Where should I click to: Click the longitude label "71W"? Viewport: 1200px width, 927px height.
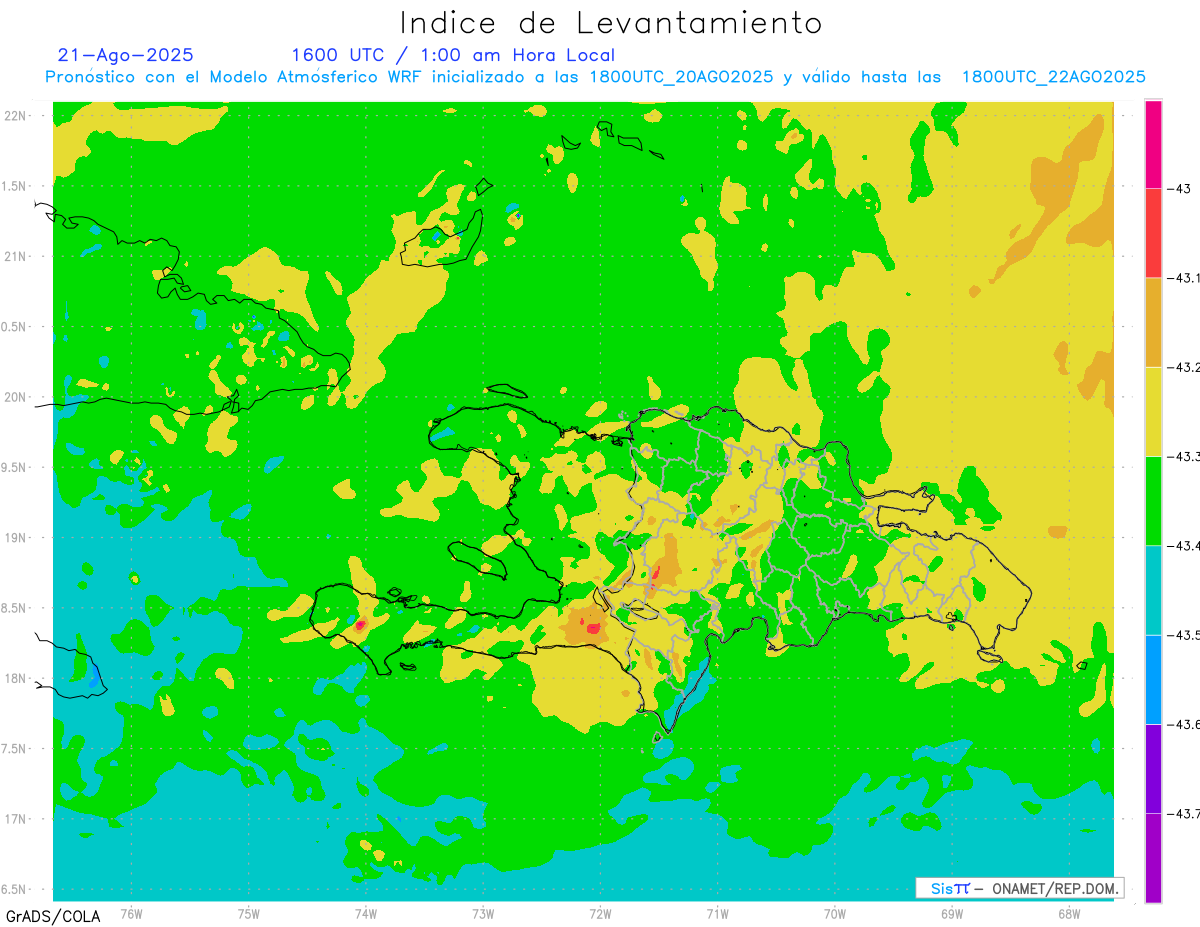click(717, 913)
